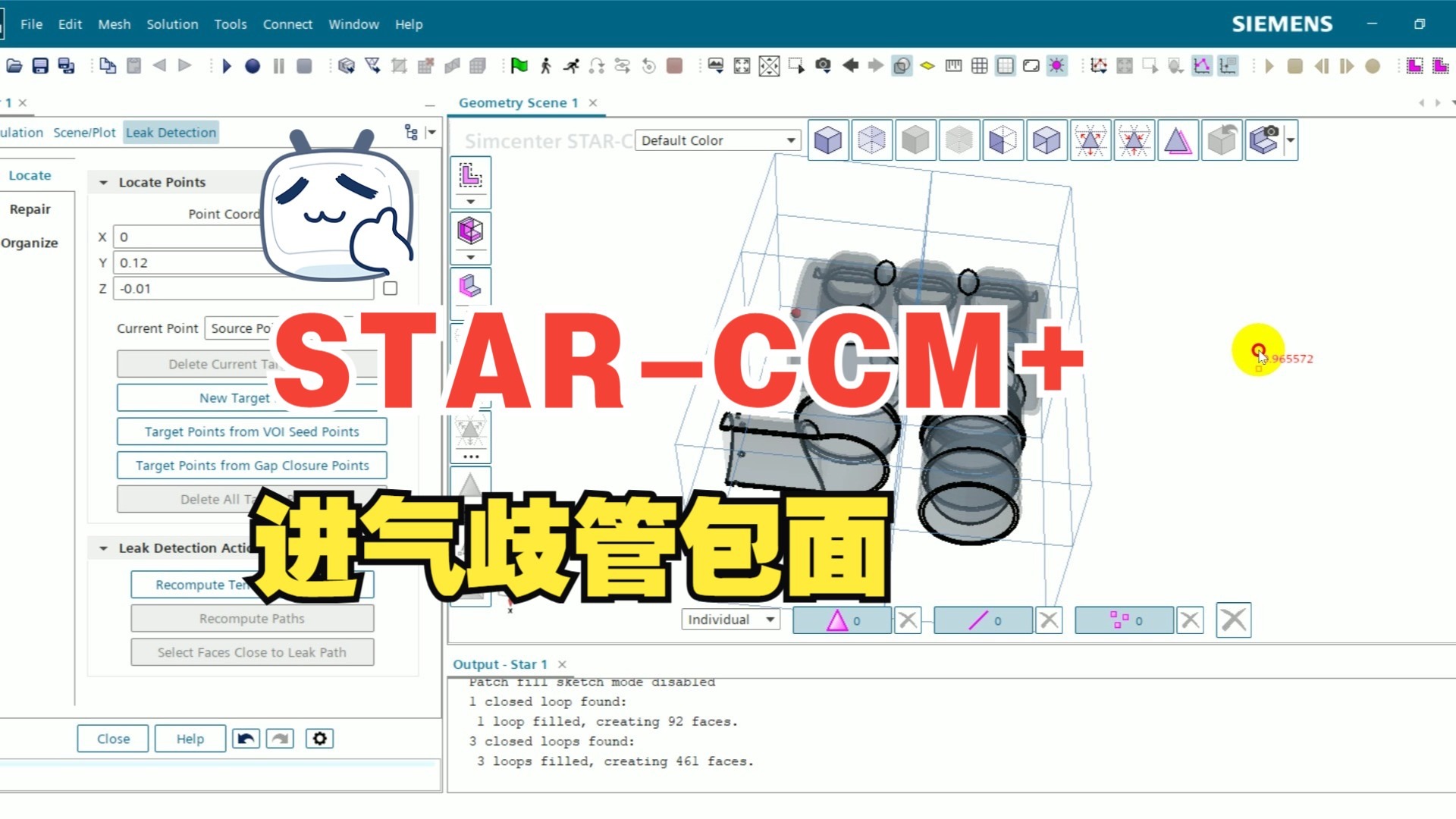Click the blue Run play icon
The width and height of the screenshot is (1456, 819).
point(226,66)
